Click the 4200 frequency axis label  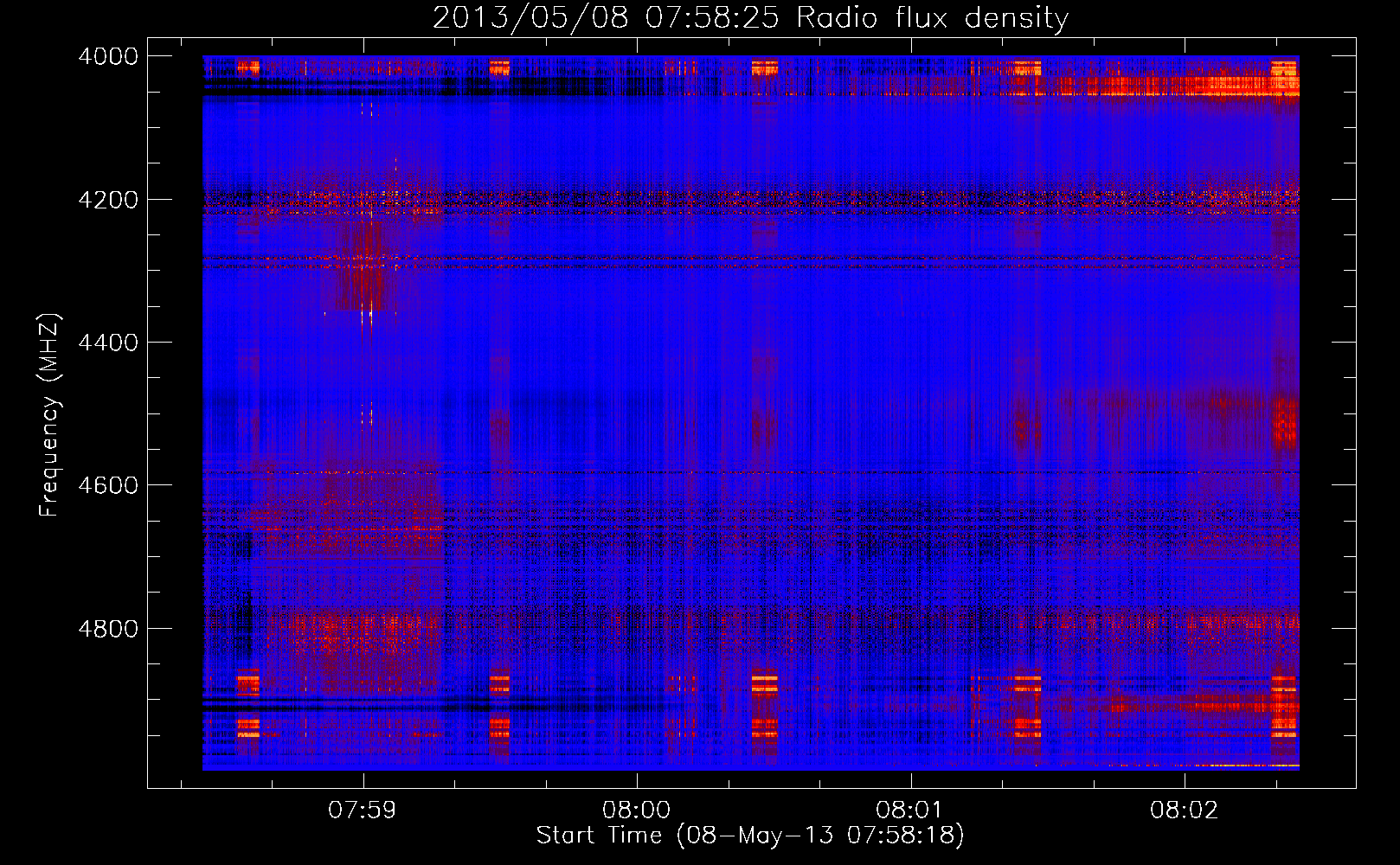tap(108, 200)
